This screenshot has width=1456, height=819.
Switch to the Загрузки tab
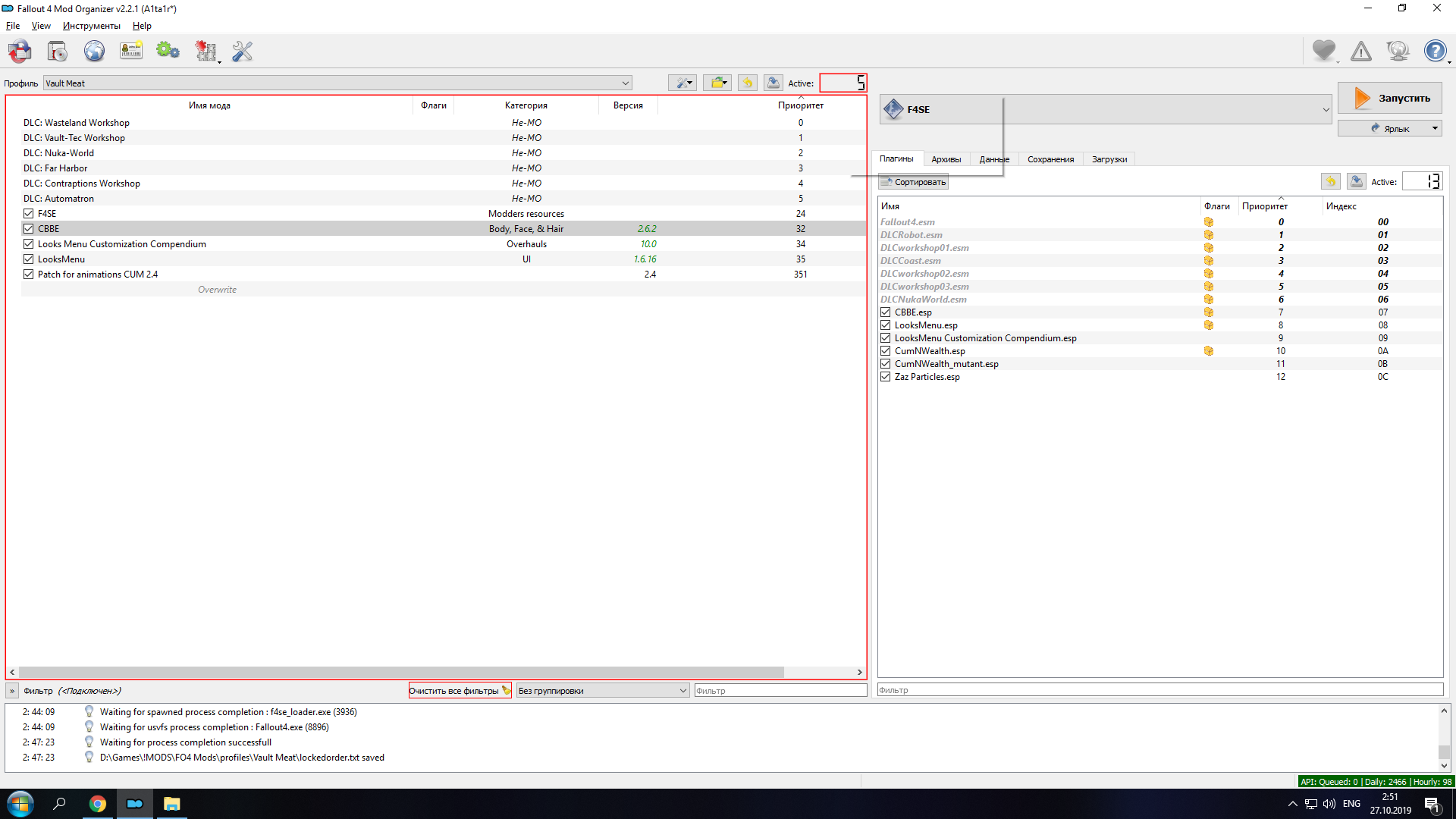tap(1109, 159)
